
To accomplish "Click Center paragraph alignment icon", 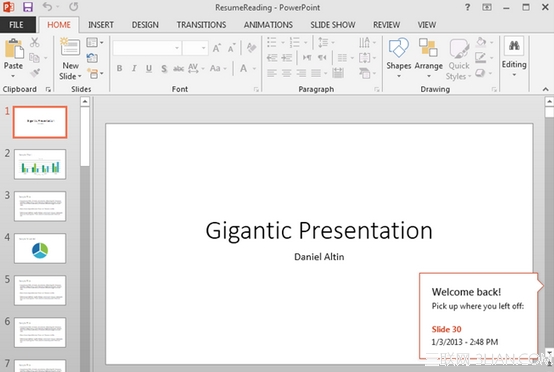I will pos(287,73).
